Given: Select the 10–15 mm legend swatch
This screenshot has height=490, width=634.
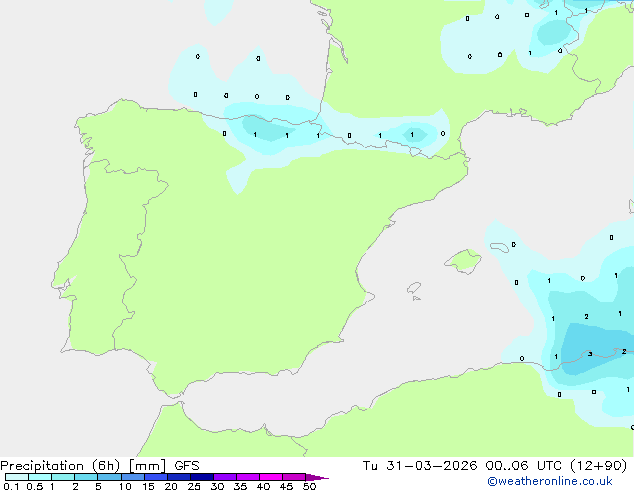Looking at the screenshot, I should pyautogui.click(x=132, y=477).
